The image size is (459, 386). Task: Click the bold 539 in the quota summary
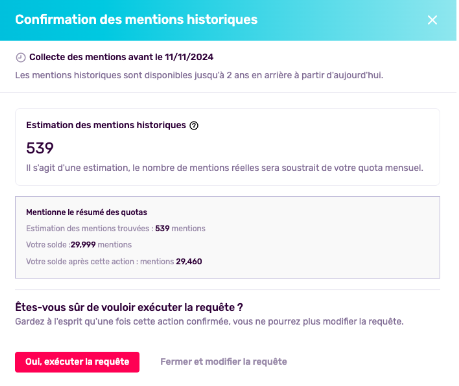coord(162,228)
